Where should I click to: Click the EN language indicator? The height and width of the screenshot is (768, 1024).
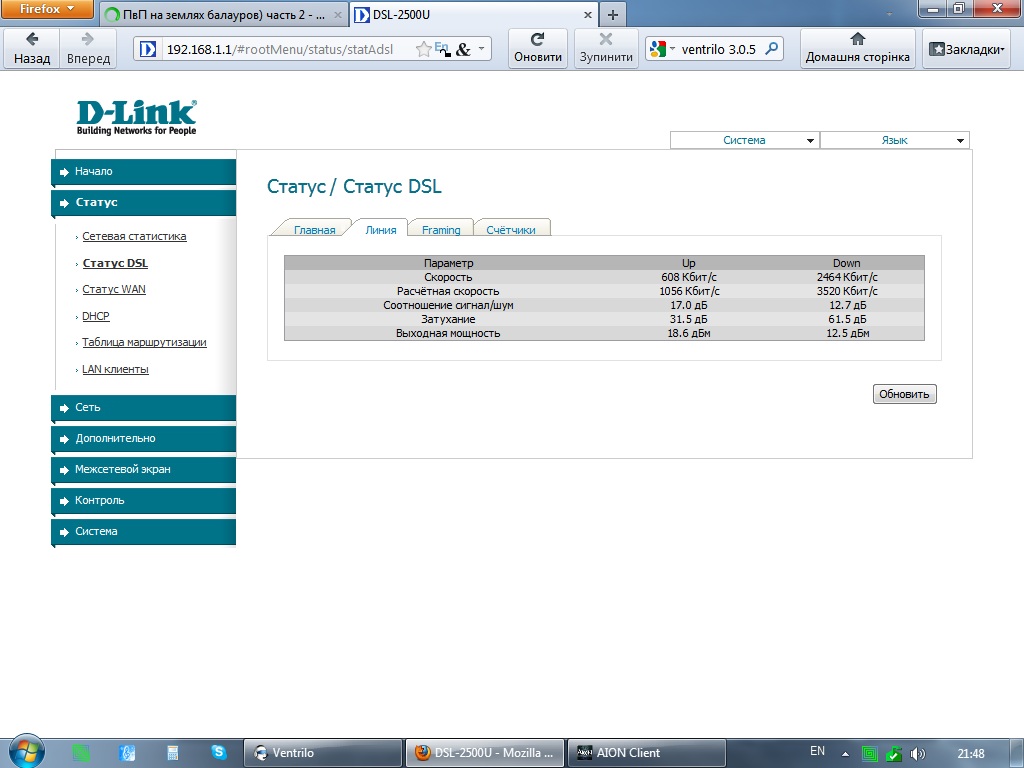pyautogui.click(x=817, y=752)
